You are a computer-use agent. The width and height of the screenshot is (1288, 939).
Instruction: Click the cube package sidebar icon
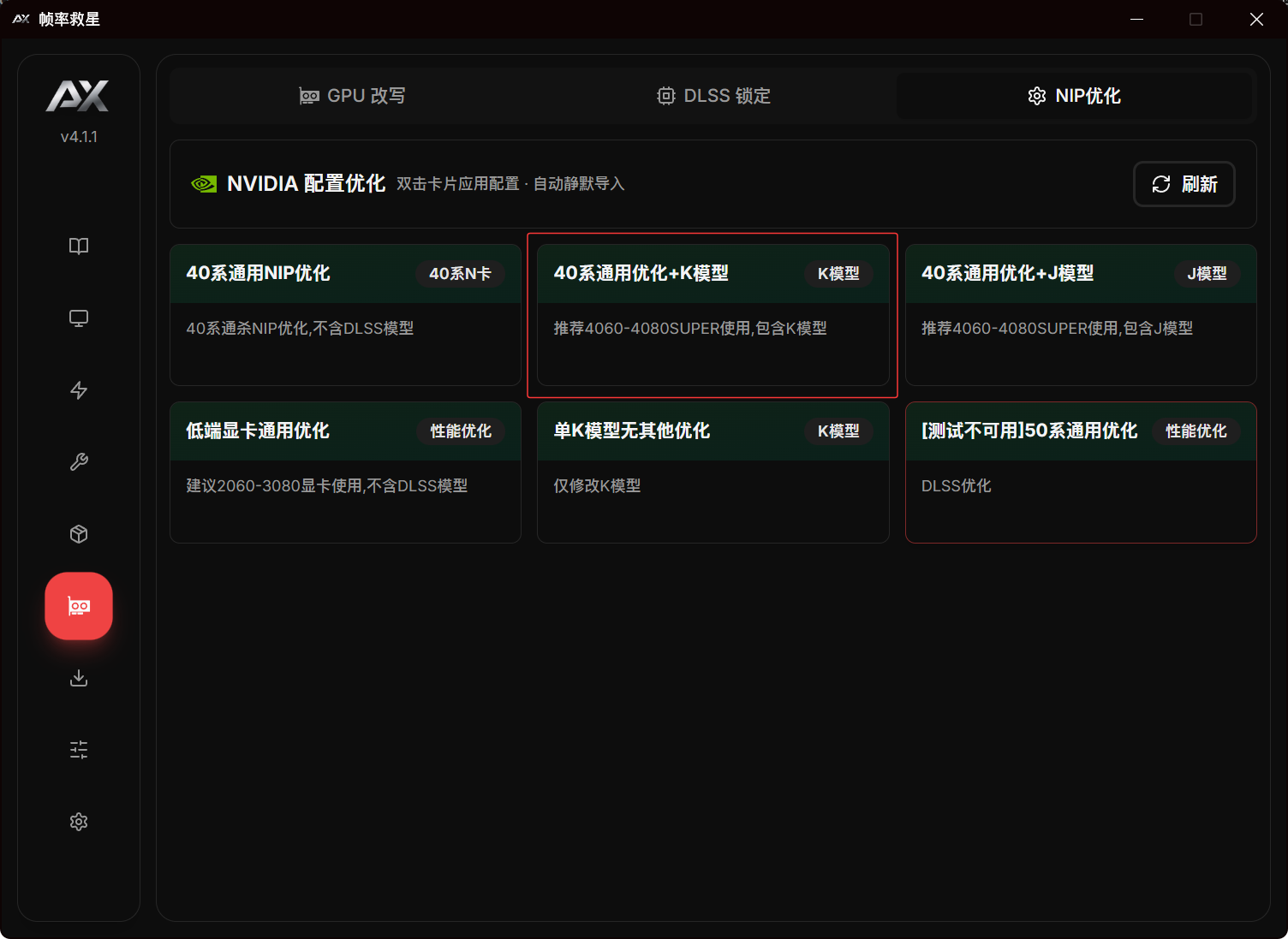(x=79, y=534)
